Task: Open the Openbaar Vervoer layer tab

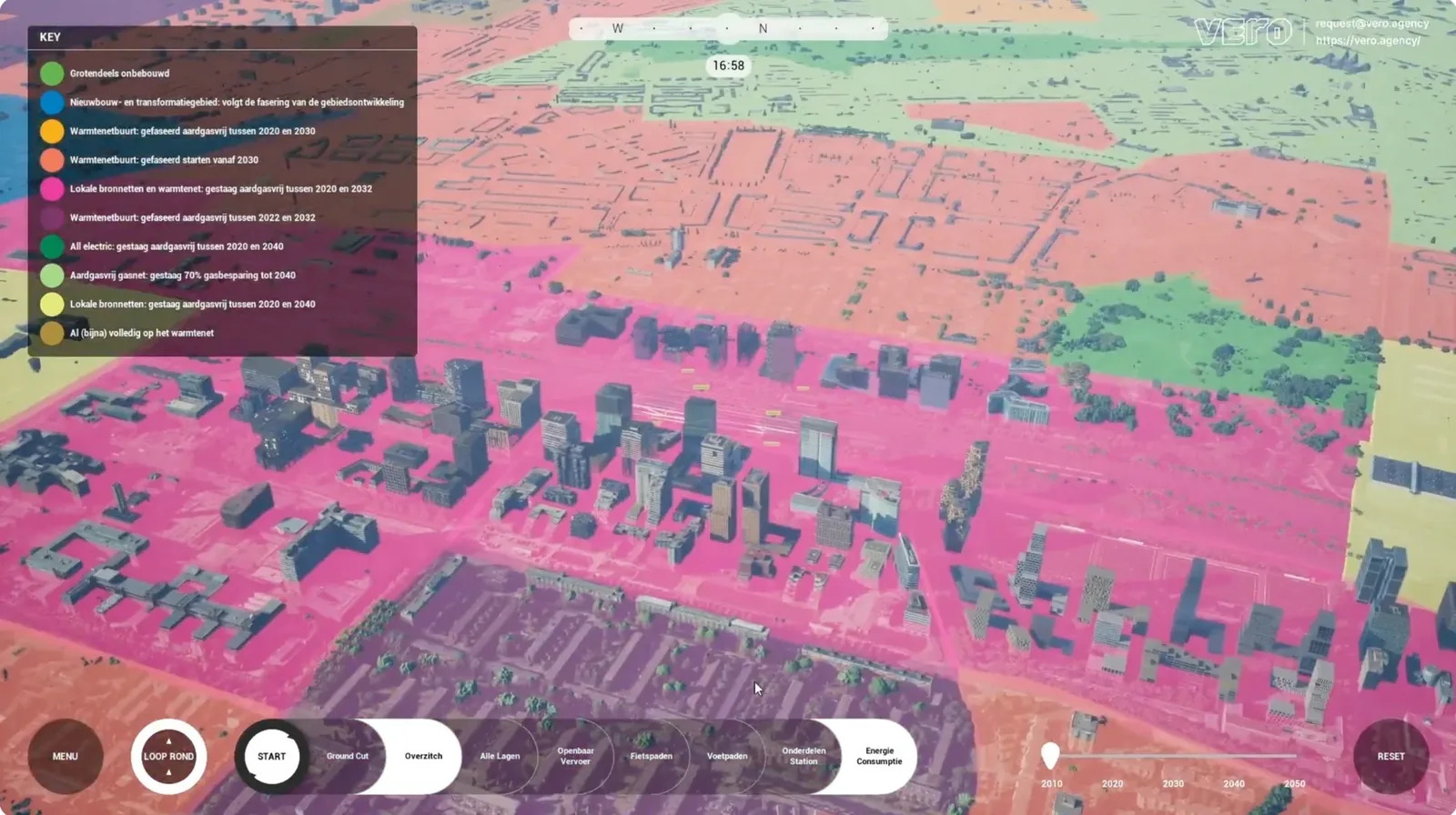Action: (575, 756)
